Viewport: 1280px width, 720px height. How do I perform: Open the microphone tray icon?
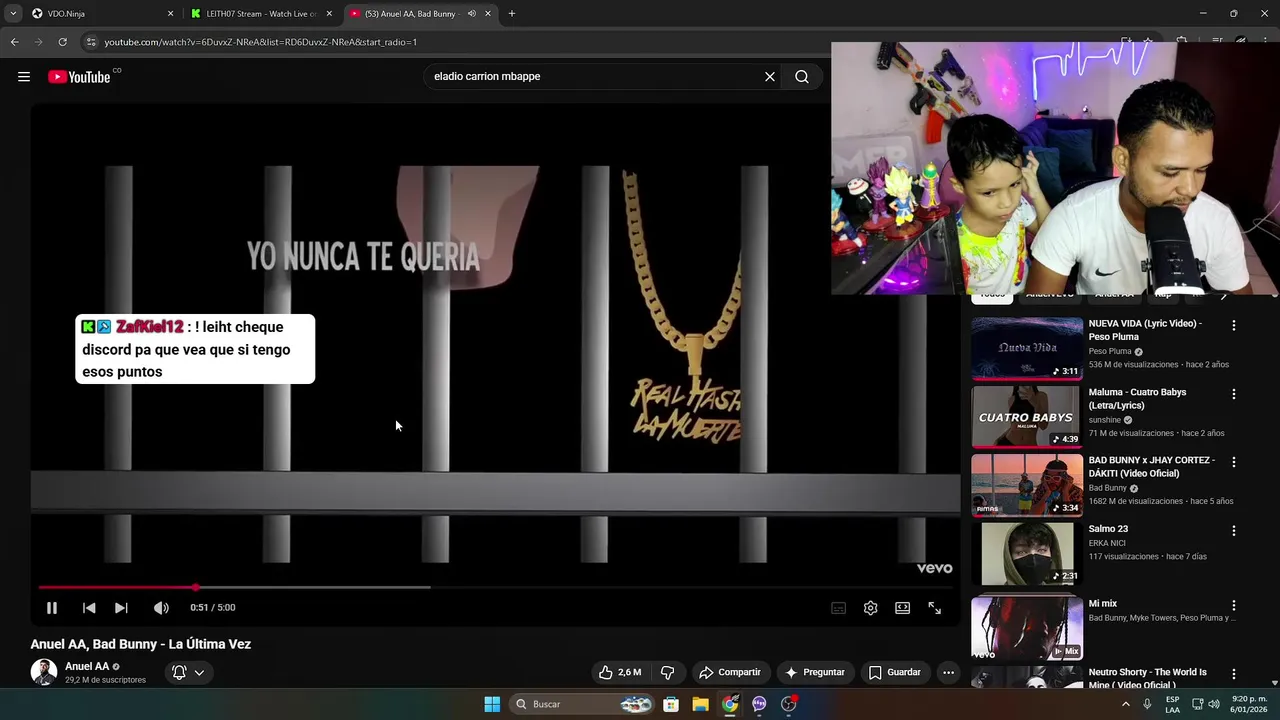coord(1147,704)
